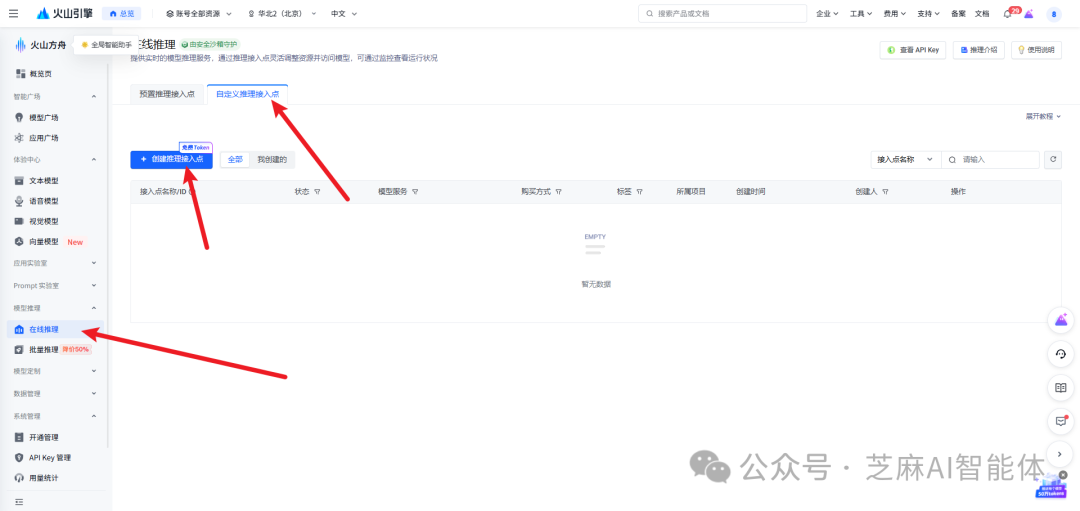1080x511 pixels.
Task: Open the floating headset support icon
Action: [x=1061, y=354]
